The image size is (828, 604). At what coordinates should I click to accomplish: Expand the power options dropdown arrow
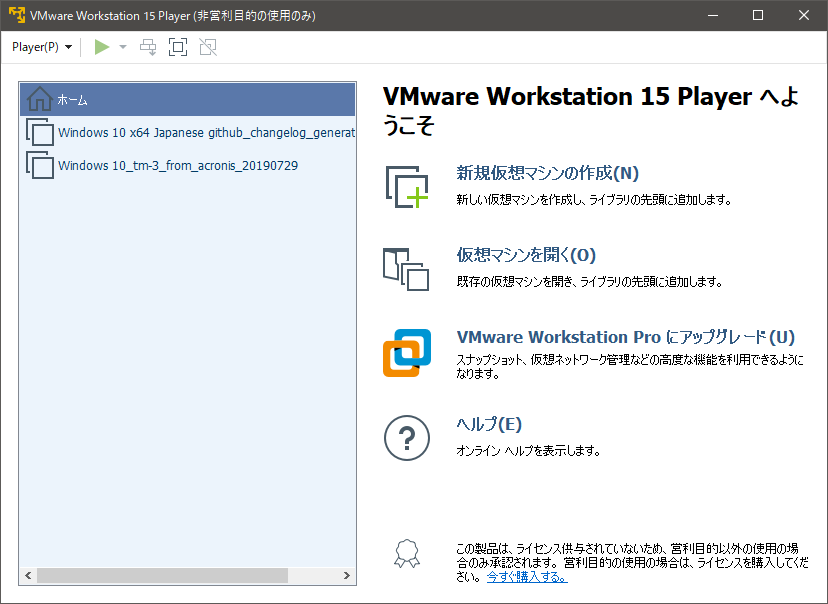pyautogui.click(x=123, y=47)
